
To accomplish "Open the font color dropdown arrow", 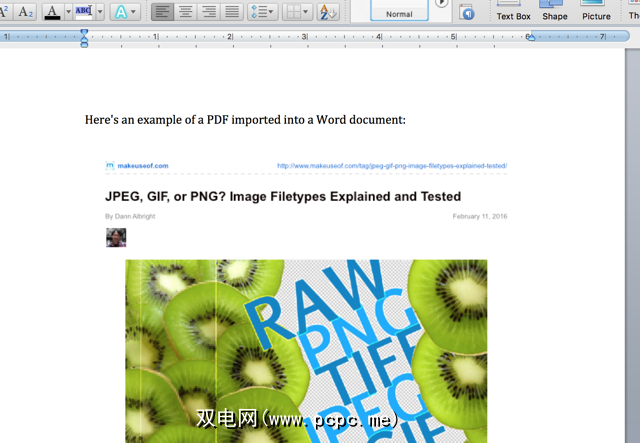I will [68, 11].
